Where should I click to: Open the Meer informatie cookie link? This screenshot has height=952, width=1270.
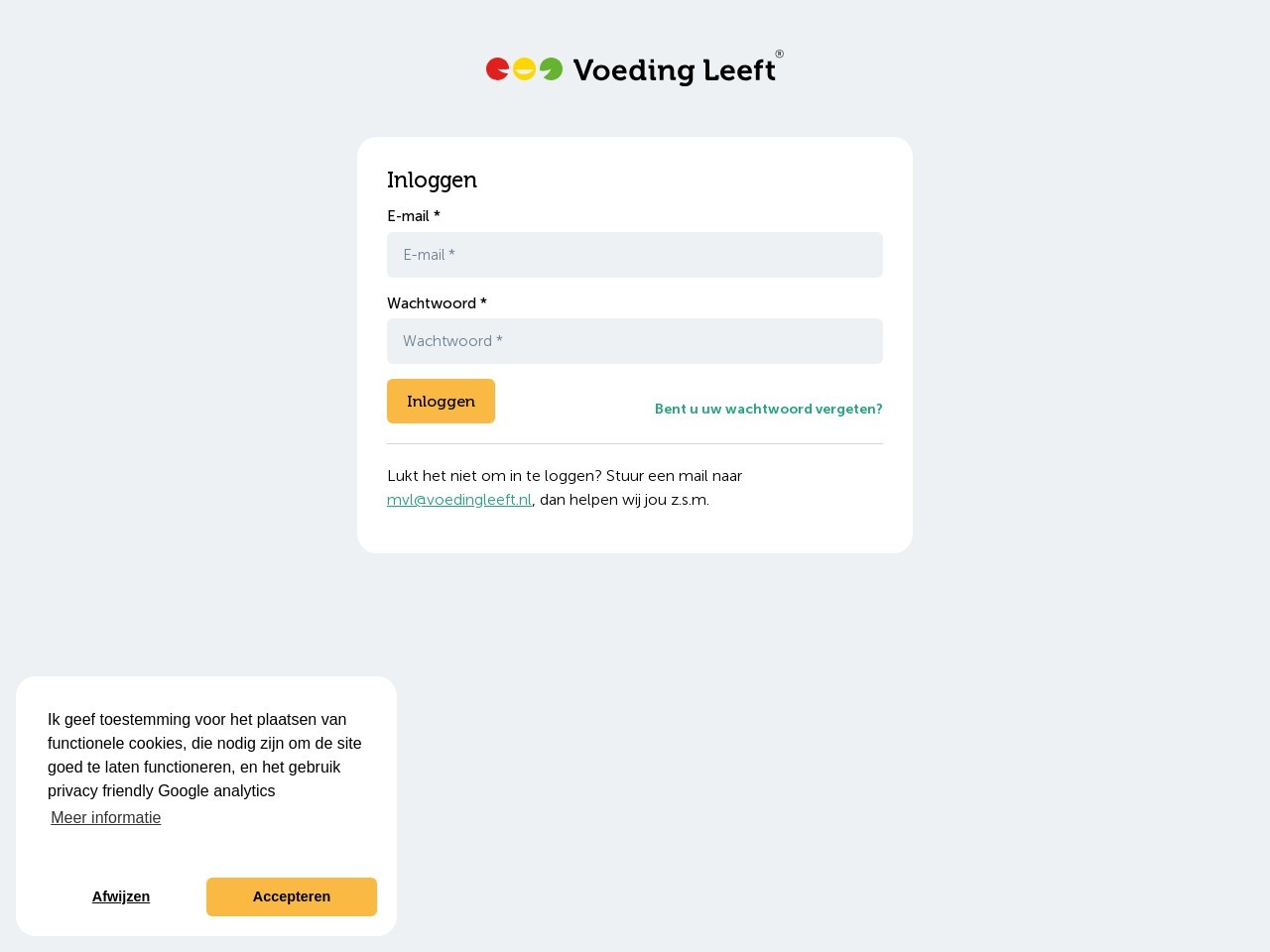tap(106, 818)
